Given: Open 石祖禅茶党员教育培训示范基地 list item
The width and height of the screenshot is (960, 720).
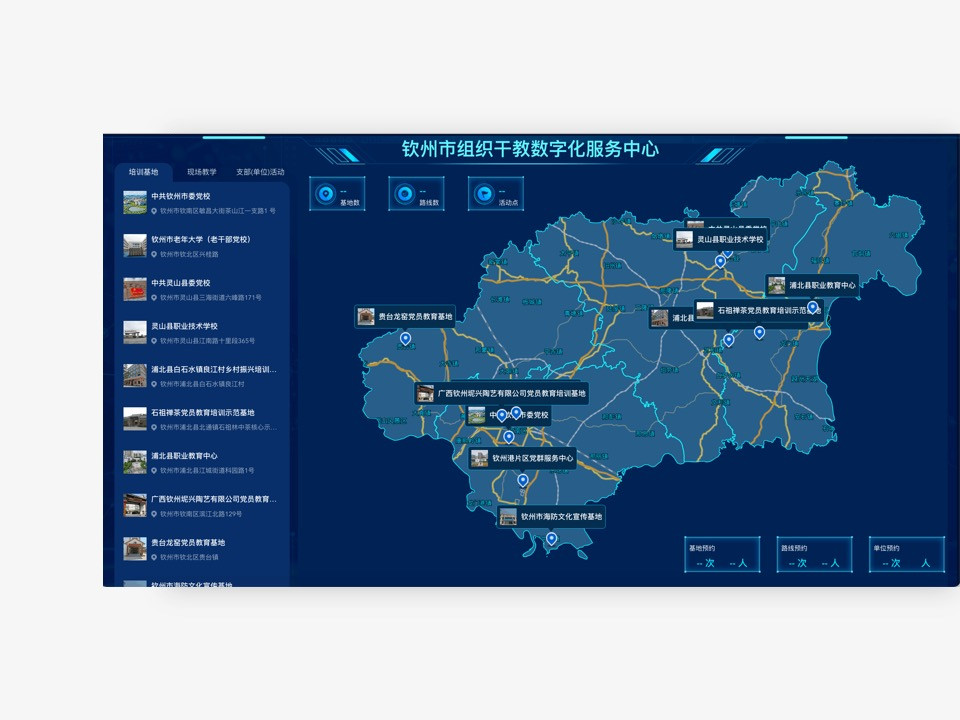Looking at the screenshot, I should click(203, 412).
